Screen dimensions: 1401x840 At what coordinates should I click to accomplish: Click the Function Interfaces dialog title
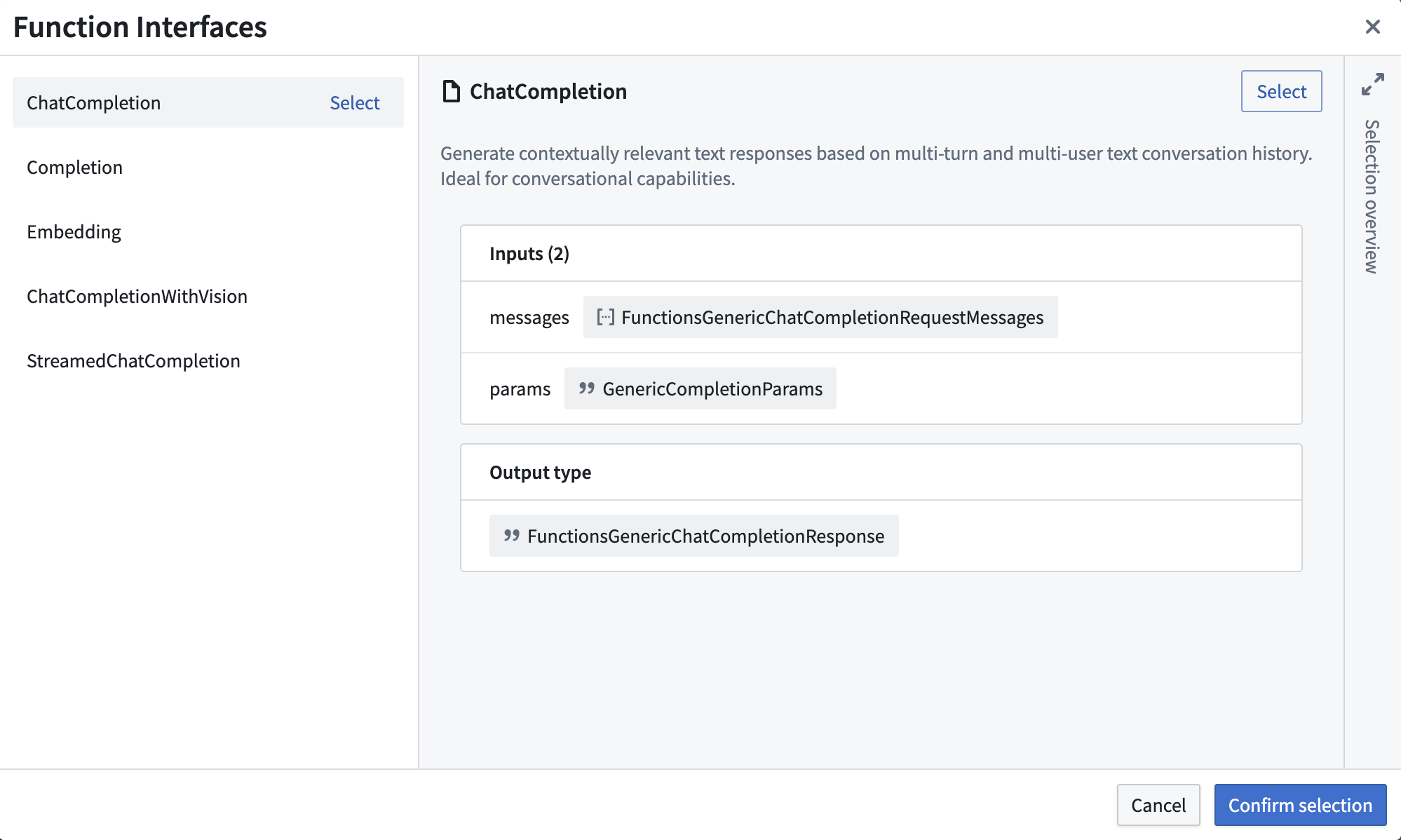[140, 27]
